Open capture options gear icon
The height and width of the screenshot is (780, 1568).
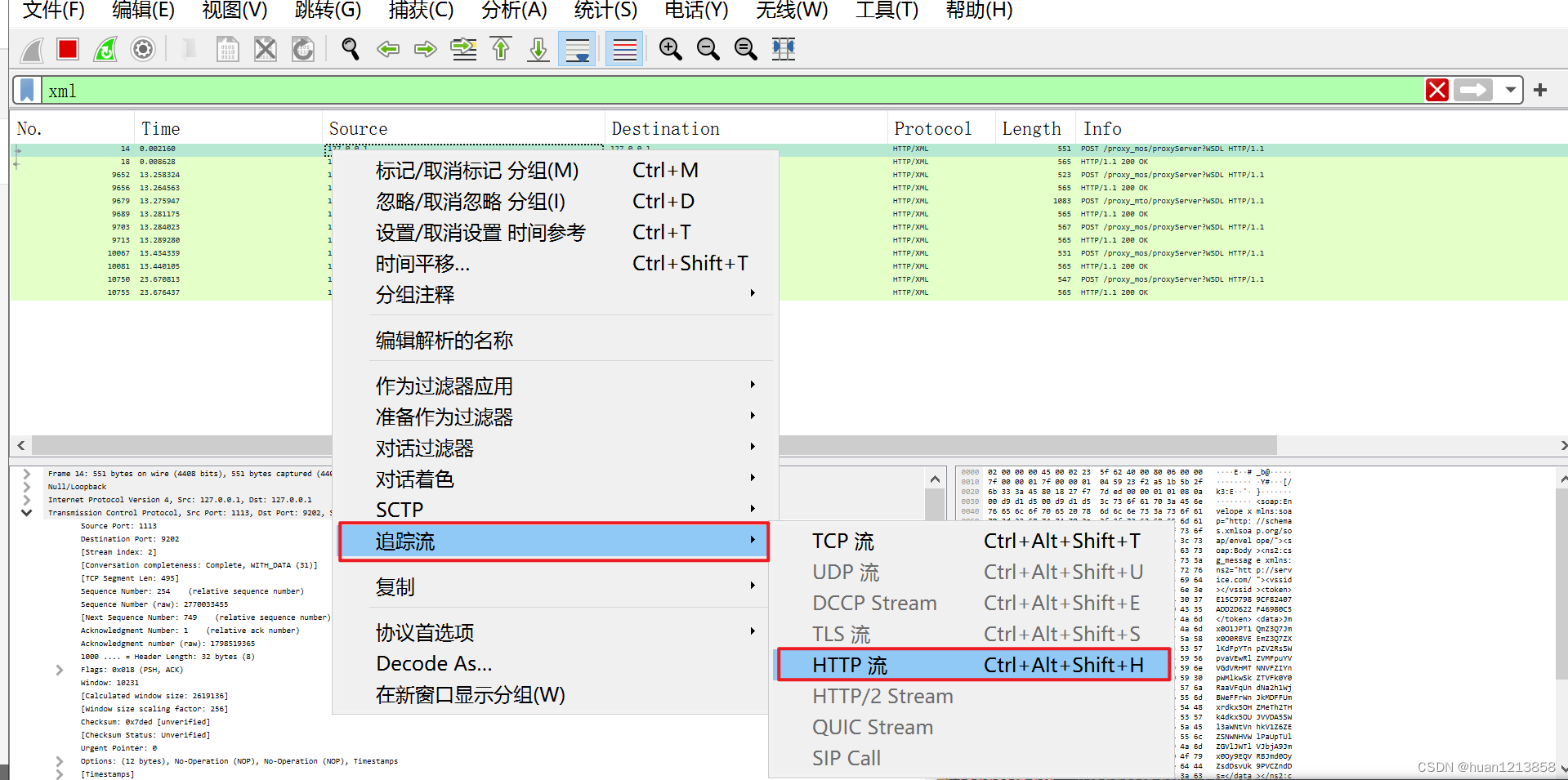(143, 49)
